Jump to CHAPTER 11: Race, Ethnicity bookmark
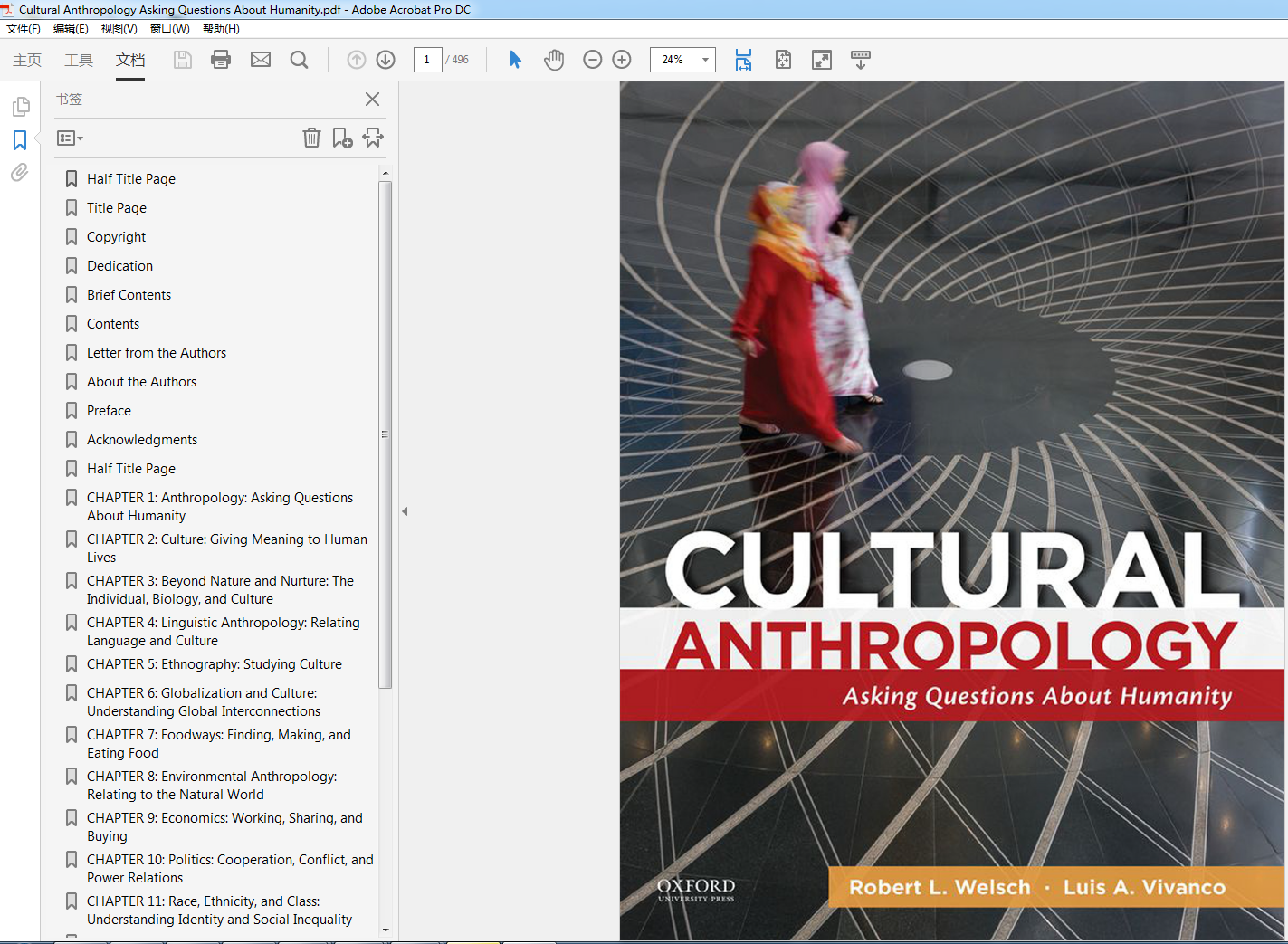Viewport: 1288px width, 944px height. pyautogui.click(x=220, y=911)
